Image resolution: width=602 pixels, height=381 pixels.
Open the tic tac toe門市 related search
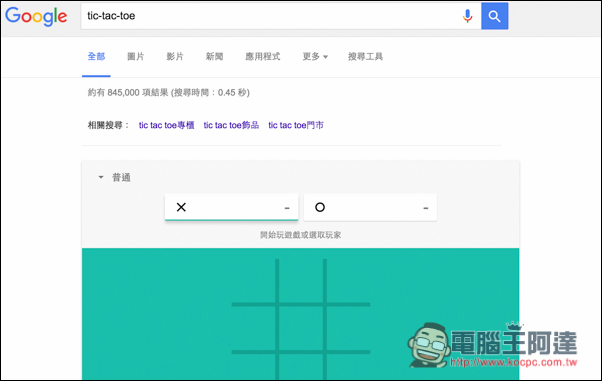(x=296, y=125)
